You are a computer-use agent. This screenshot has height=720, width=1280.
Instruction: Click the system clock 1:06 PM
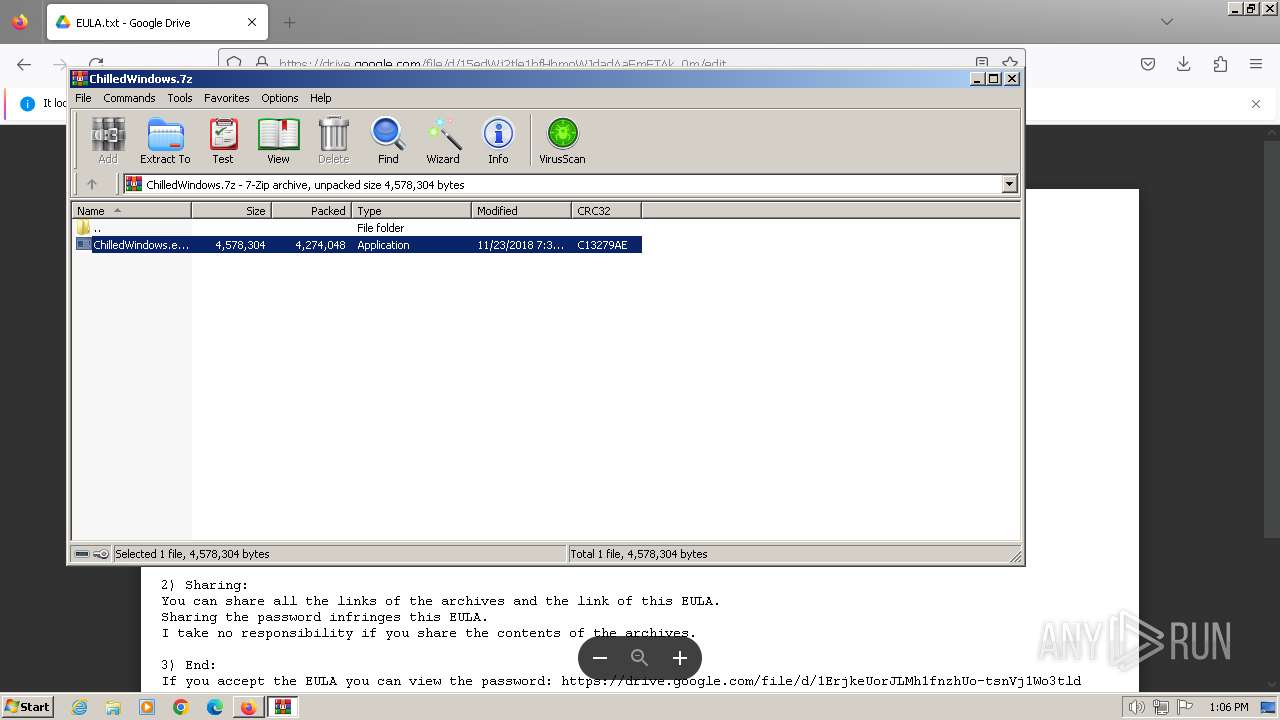click(x=1229, y=707)
